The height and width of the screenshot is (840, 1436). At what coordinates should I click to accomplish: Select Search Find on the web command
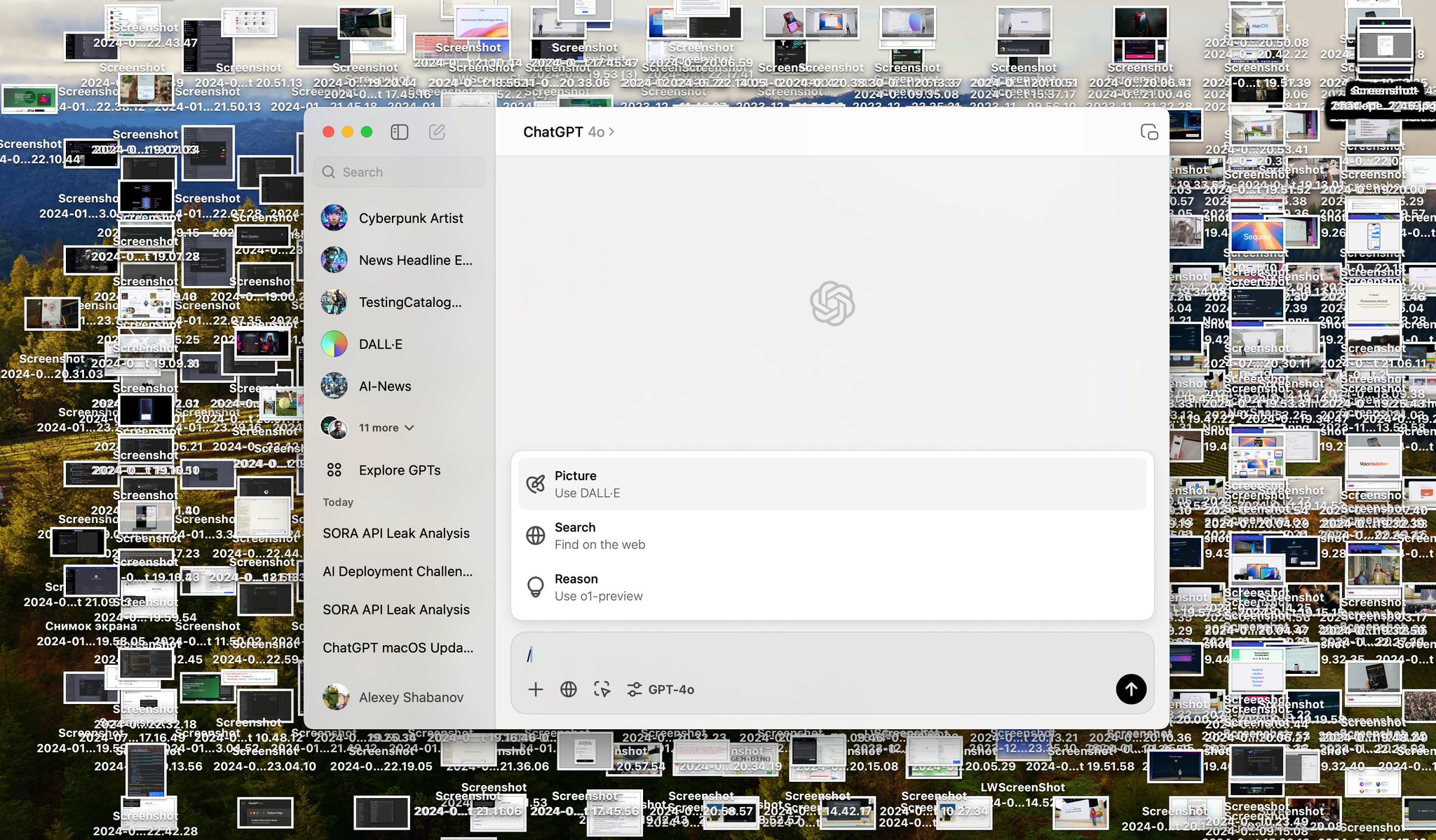832,536
